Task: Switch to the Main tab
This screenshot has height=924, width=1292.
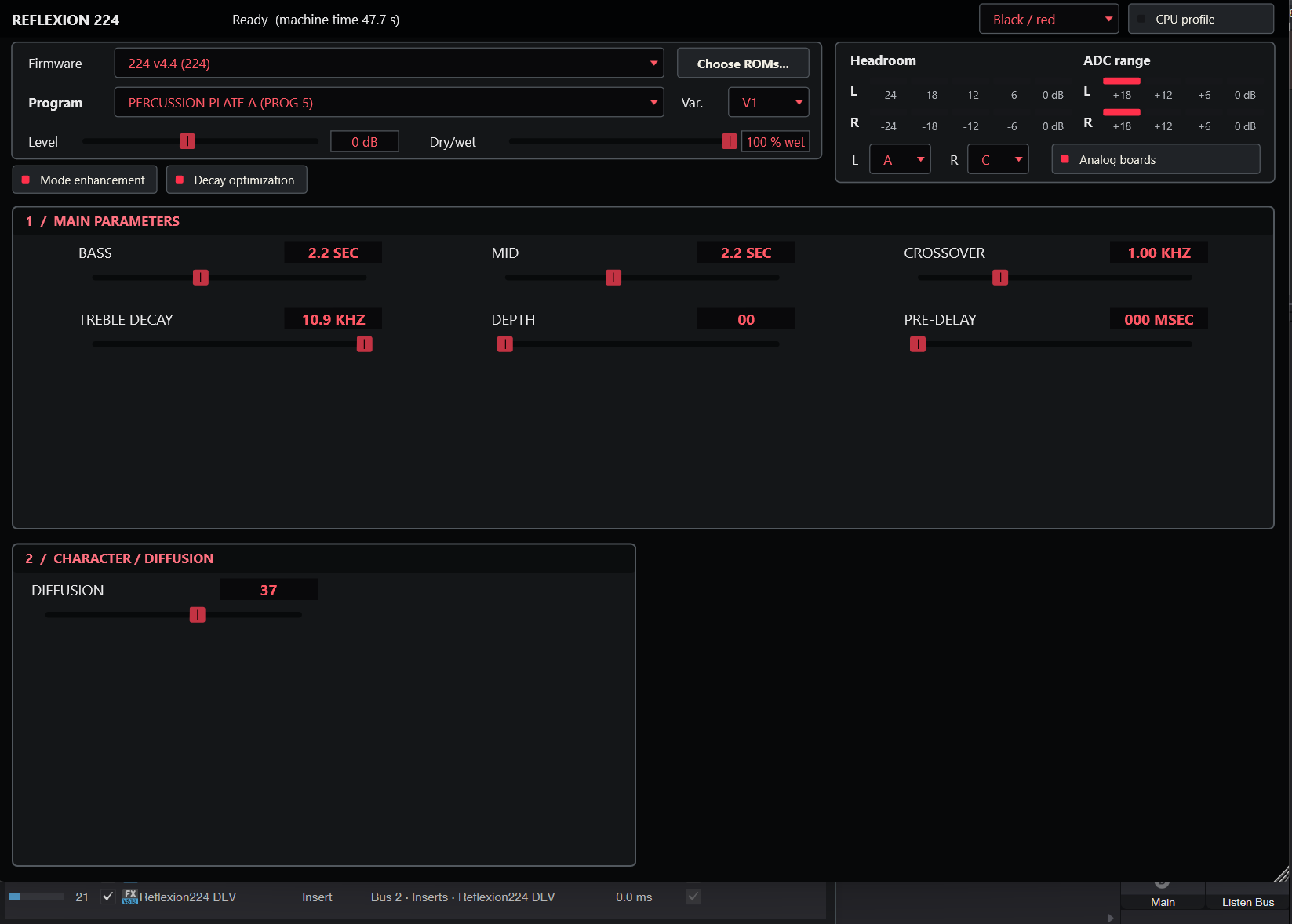Action: [1163, 902]
